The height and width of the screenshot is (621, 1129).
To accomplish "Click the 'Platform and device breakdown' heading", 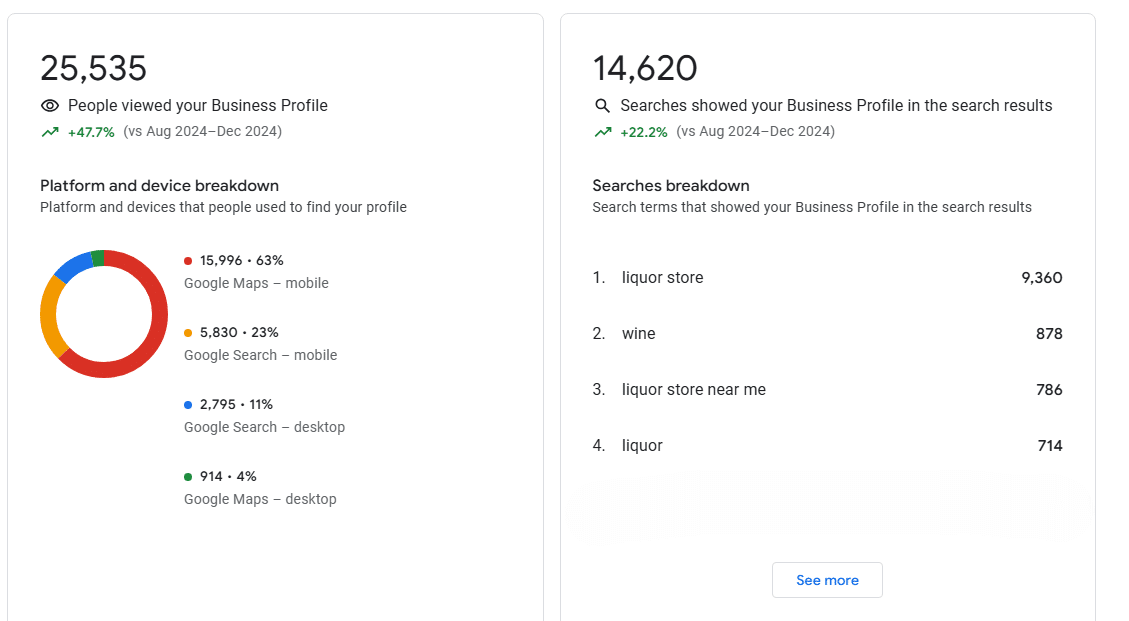I will pos(159,186).
